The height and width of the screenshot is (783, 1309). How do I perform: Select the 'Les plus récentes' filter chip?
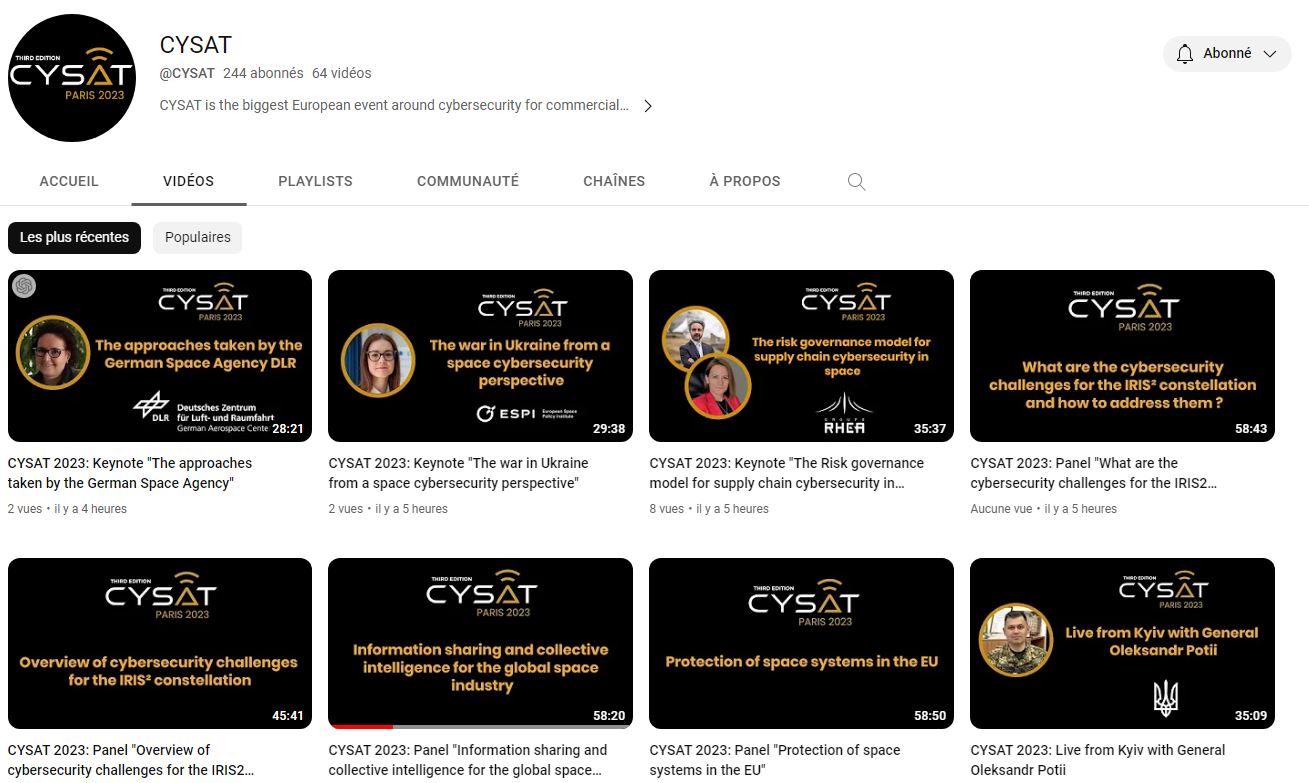click(74, 238)
